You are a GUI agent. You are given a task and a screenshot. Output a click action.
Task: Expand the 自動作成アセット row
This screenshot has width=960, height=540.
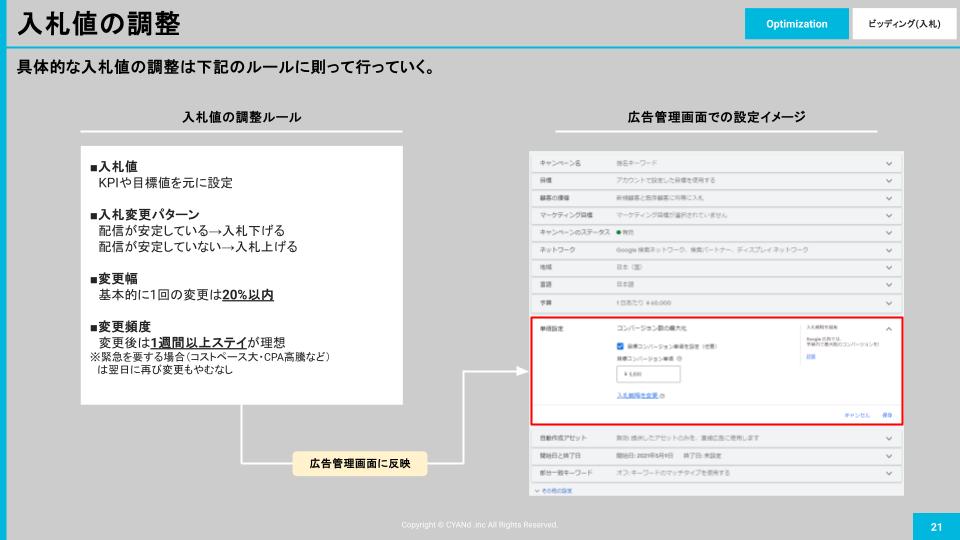(x=888, y=438)
